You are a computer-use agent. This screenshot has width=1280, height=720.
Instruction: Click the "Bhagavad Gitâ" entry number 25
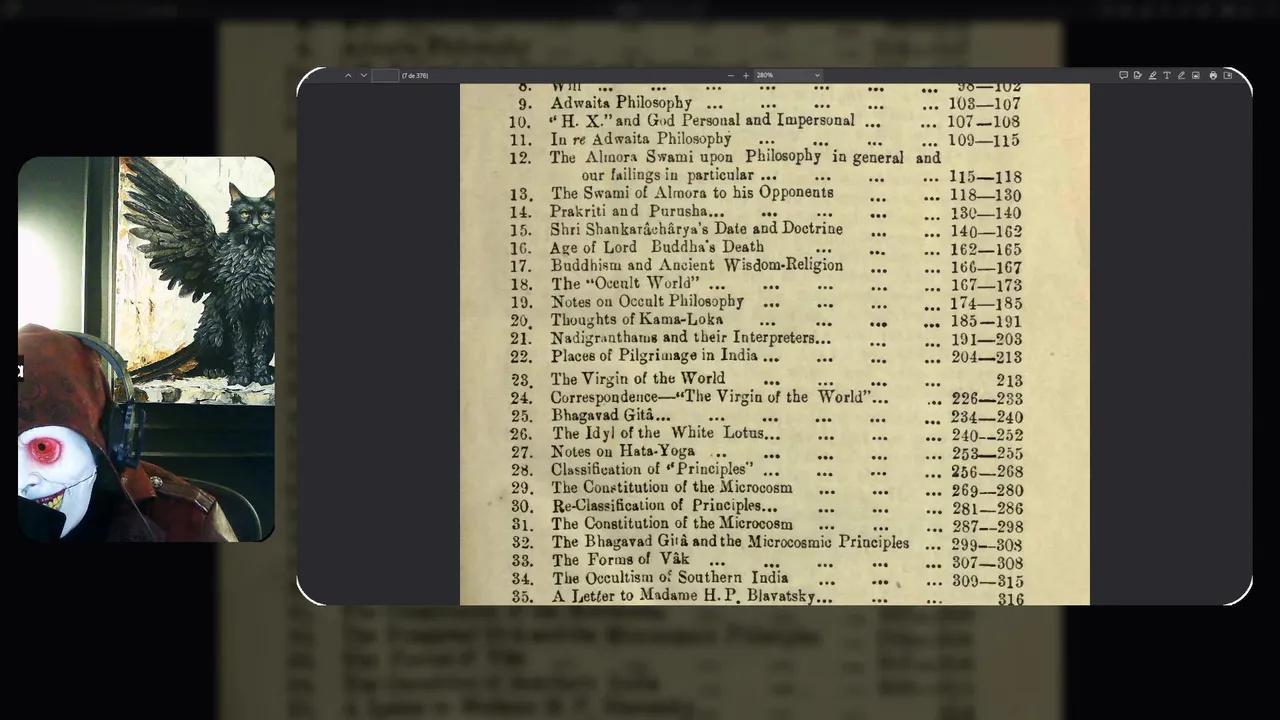pos(602,416)
